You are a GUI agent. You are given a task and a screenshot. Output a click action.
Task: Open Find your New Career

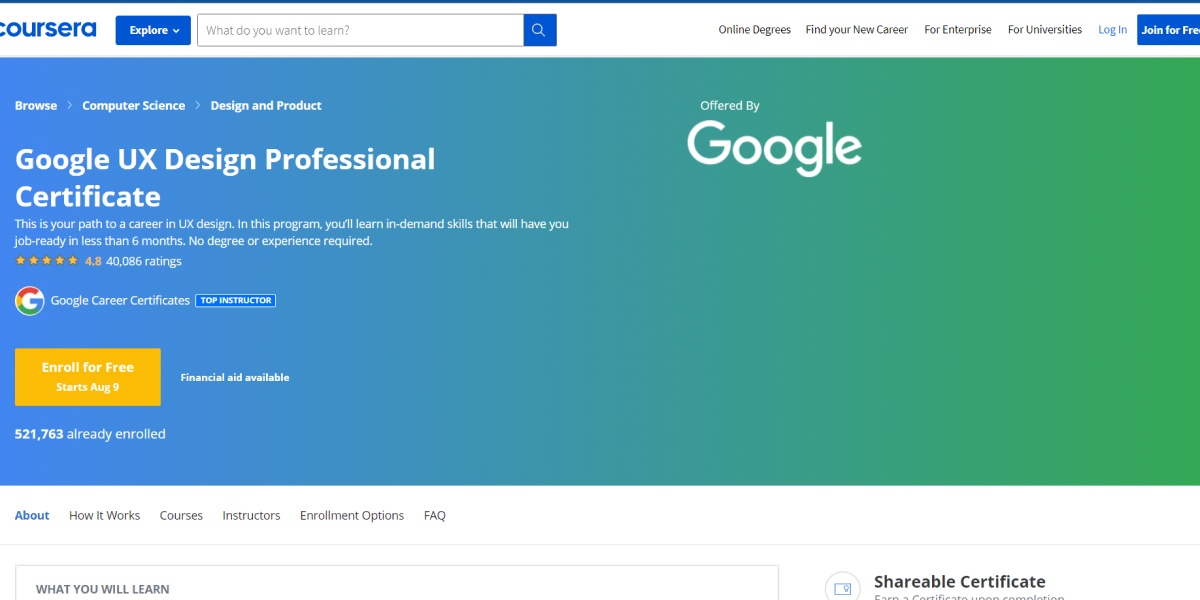coord(856,30)
